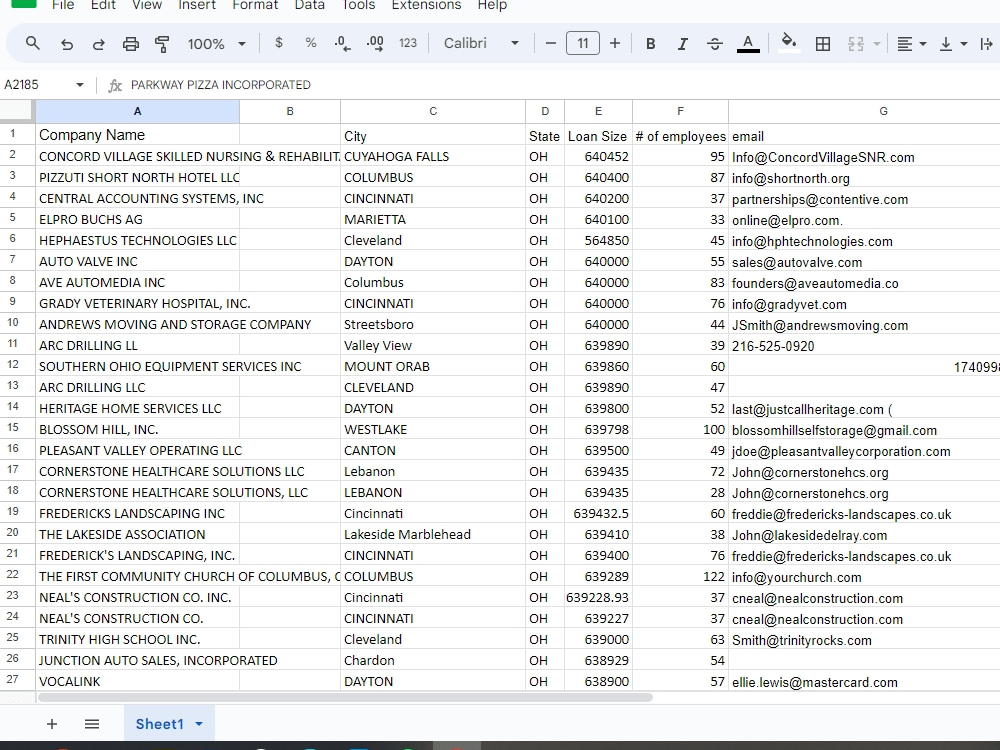This screenshot has width=1000, height=750.
Task: Select cell 216-525-0920
Action: pos(864,346)
